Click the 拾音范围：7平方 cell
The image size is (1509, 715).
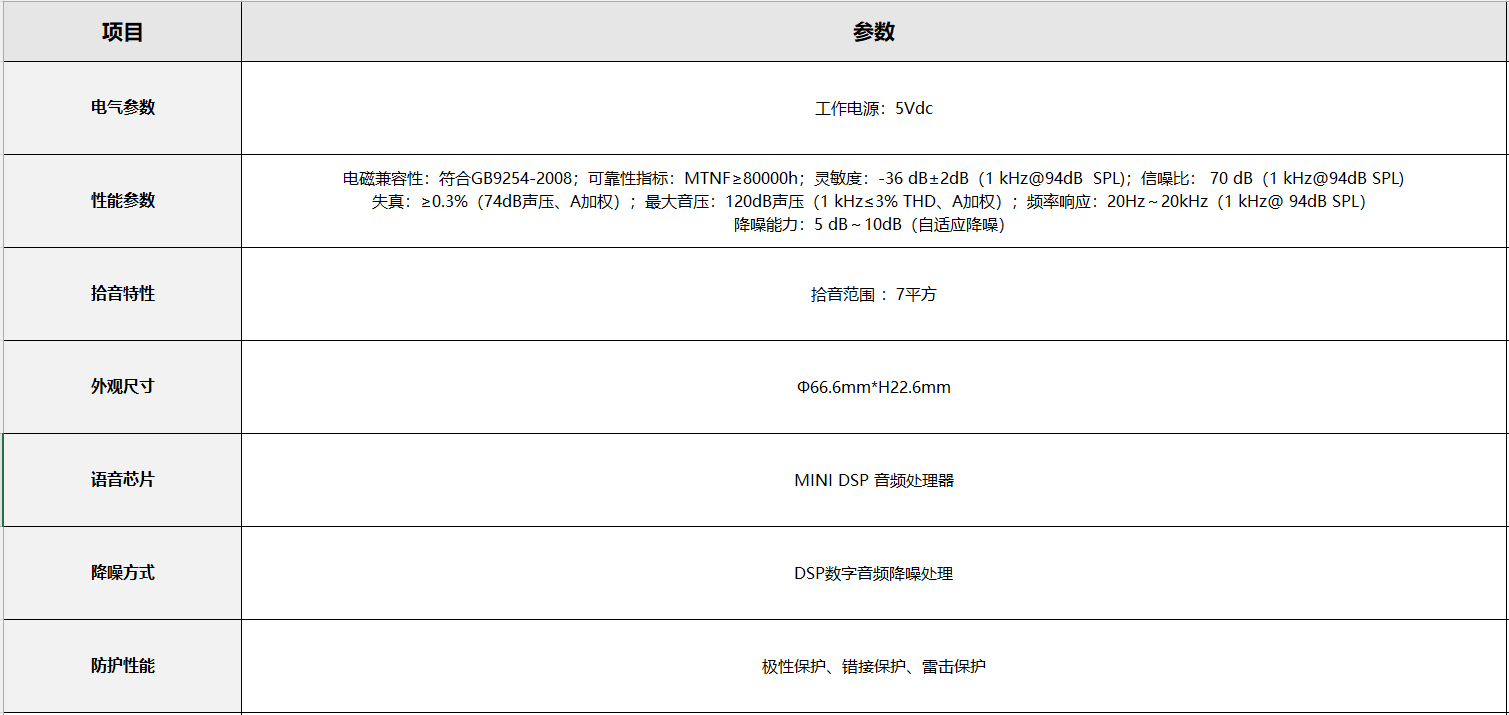873,294
